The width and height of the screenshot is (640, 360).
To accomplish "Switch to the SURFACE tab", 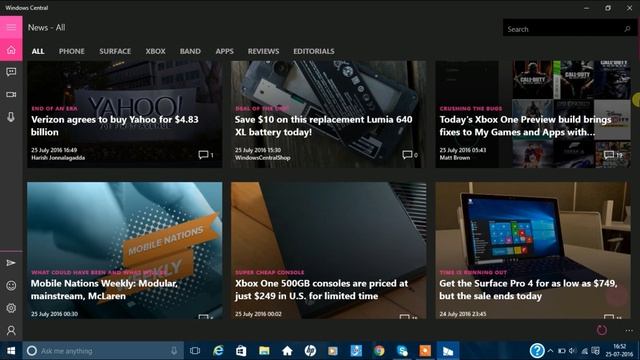I will [x=115, y=51].
